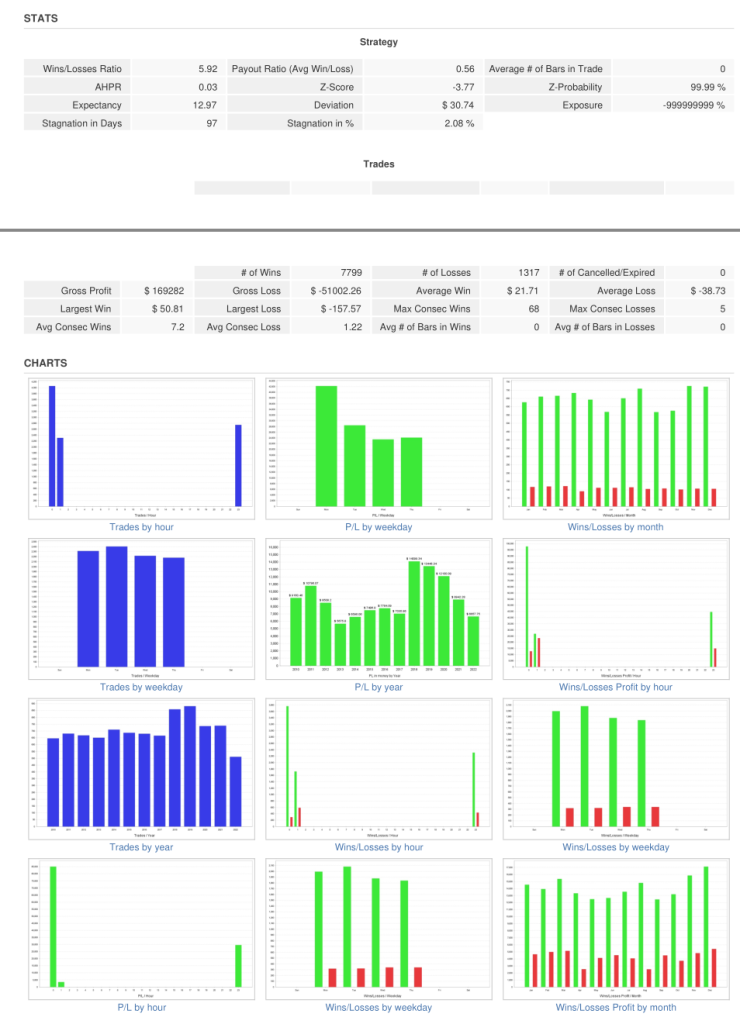
Task: Click the 'Wins/Losses by hour' link
Action: [x=379, y=847]
